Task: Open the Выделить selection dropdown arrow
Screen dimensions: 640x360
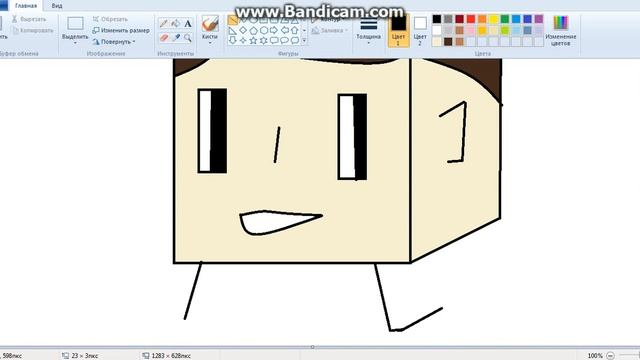Action: pyautogui.click(x=75, y=42)
